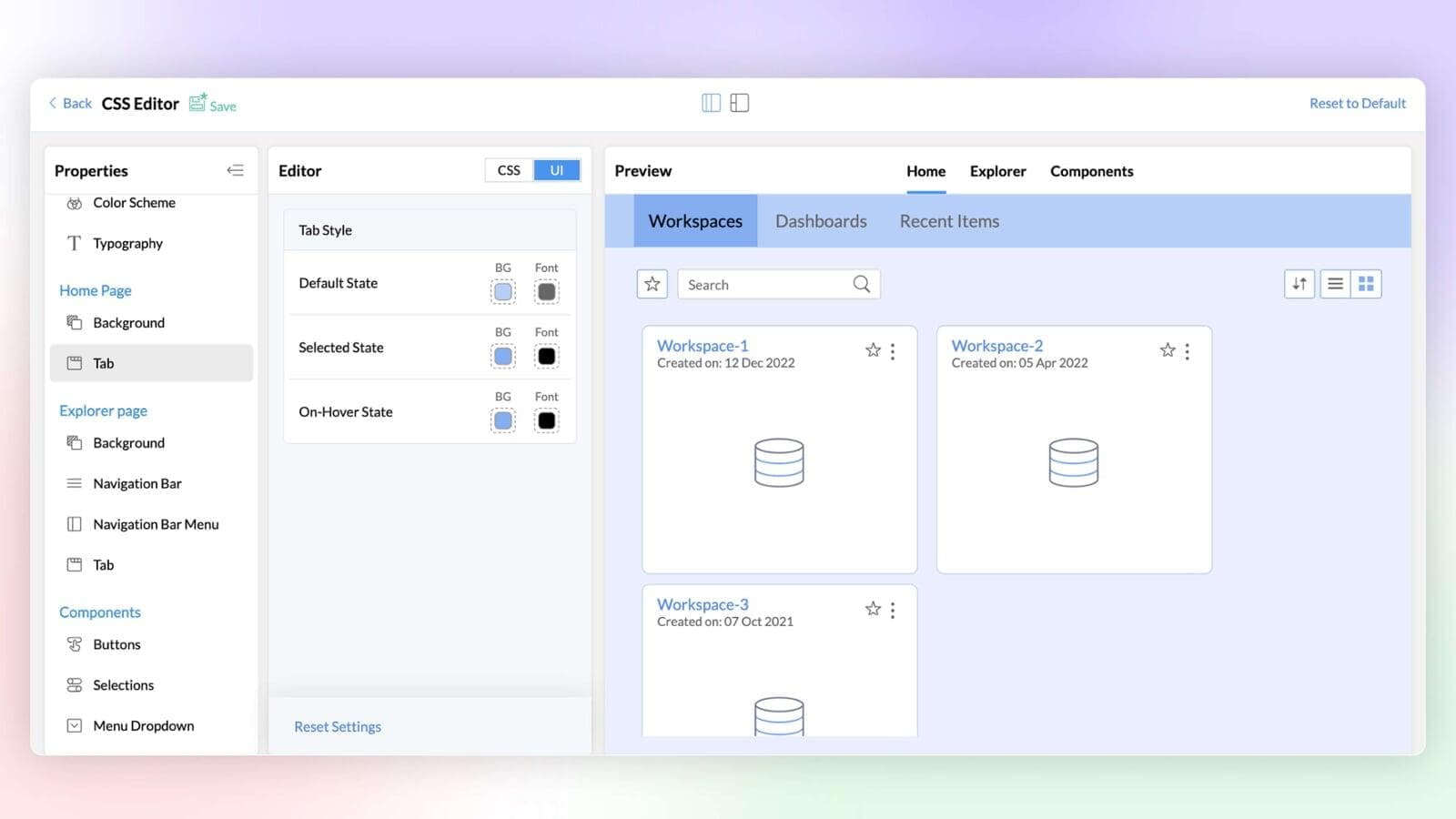Go back using the Back arrow

tap(70, 104)
